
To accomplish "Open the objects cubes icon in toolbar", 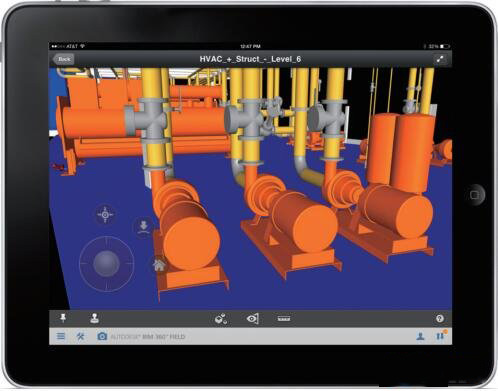I will [x=221, y=319].
